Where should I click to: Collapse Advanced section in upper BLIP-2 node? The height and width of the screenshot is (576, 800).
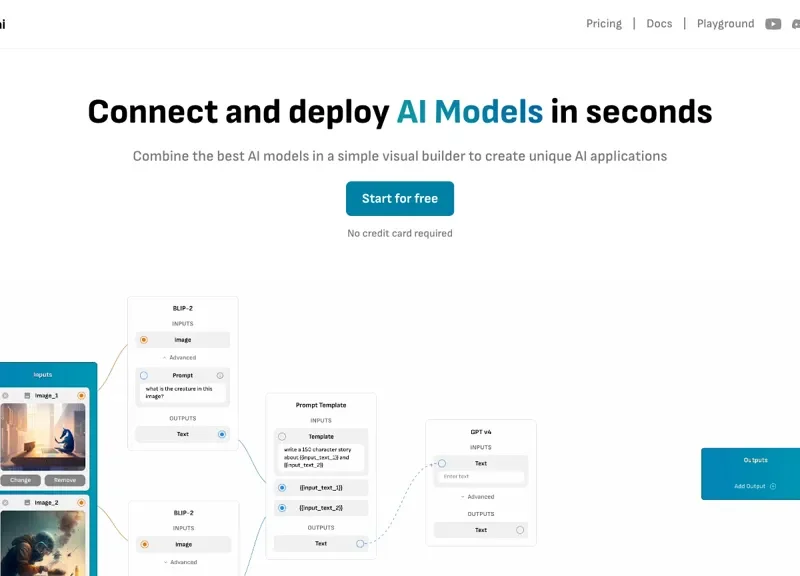click(x=180, y=358)
